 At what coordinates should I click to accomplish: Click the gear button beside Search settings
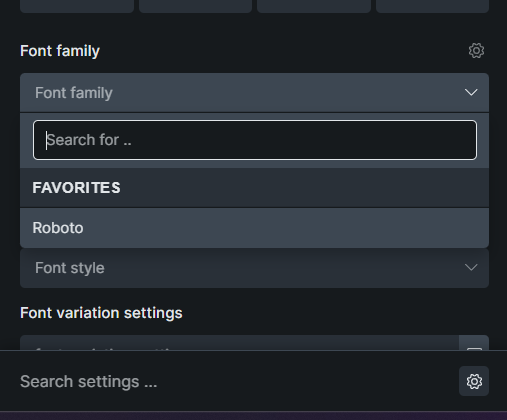pos(474,381)
